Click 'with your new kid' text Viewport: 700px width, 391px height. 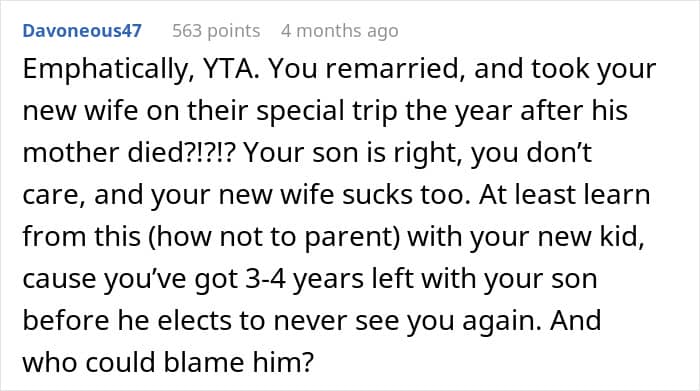coord(526,237)
